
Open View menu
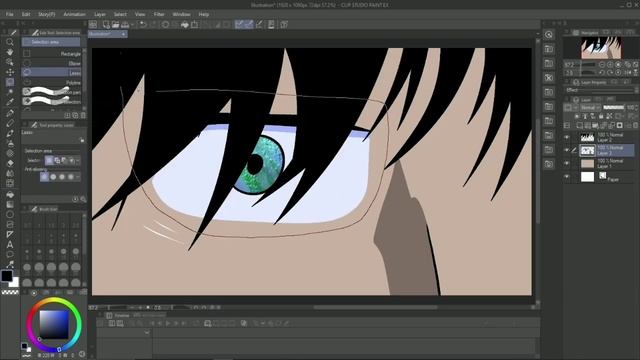pos(140,14)
